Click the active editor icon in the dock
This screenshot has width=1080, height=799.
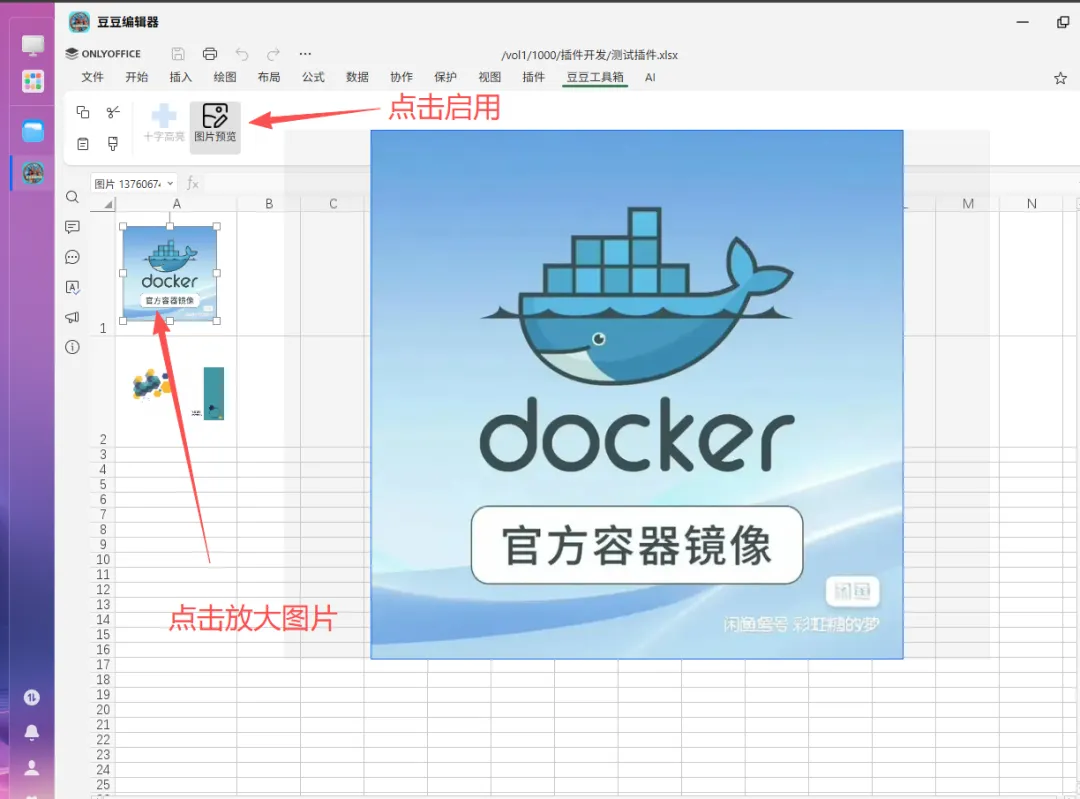(32, 172)
